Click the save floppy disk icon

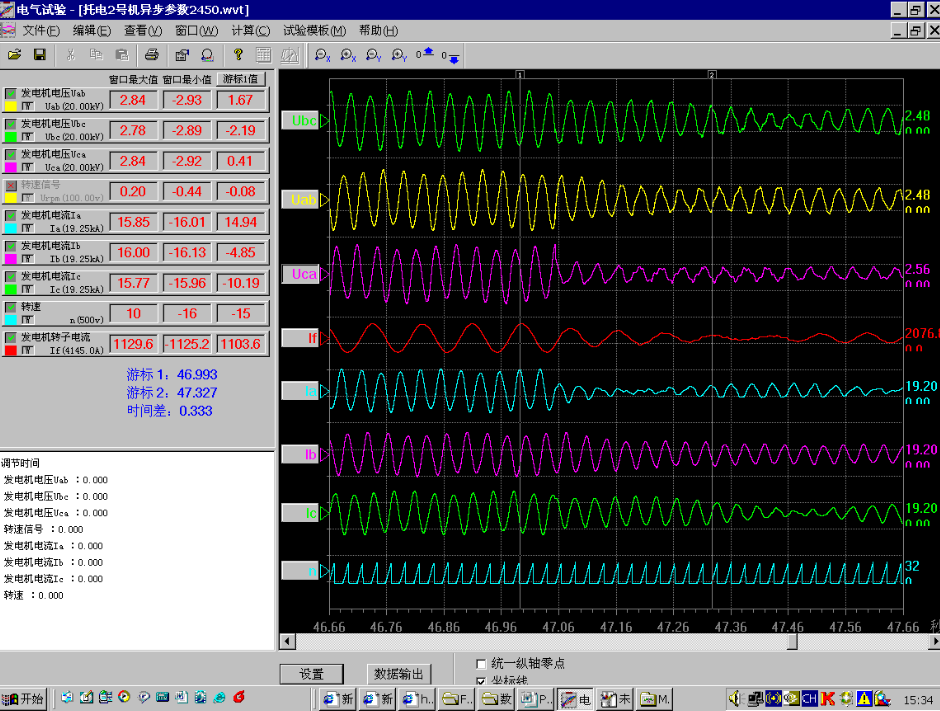point(40,54)
